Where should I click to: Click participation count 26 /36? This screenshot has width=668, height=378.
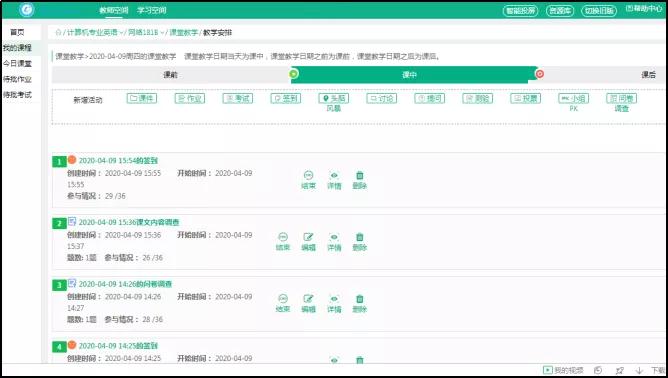153,258
